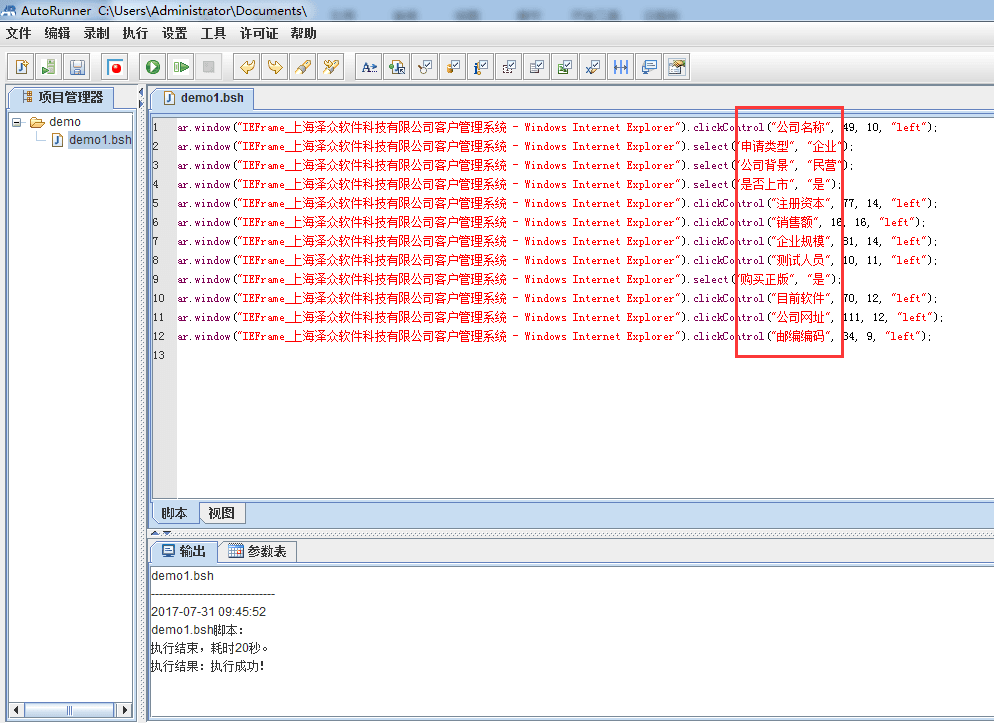The image size is (994, 723).
Task: Open the 执行 (Execute) menu
Action: click(x=135, y=33)
